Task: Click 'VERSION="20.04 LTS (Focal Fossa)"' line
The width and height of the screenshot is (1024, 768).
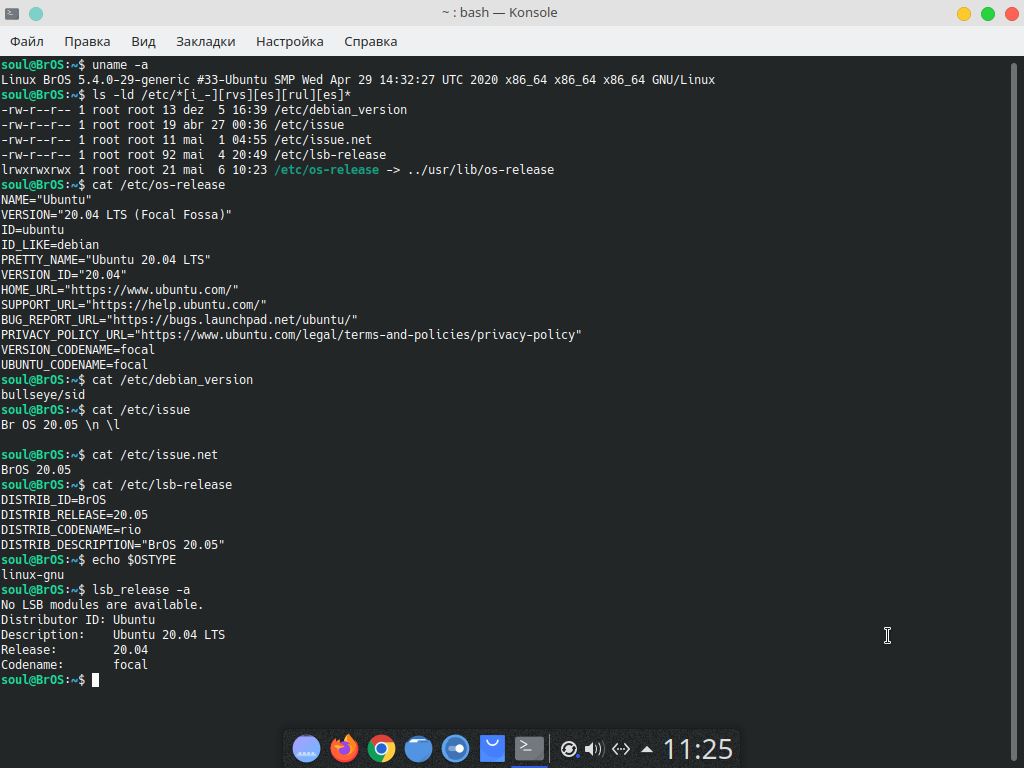Action: coord(116,215)
